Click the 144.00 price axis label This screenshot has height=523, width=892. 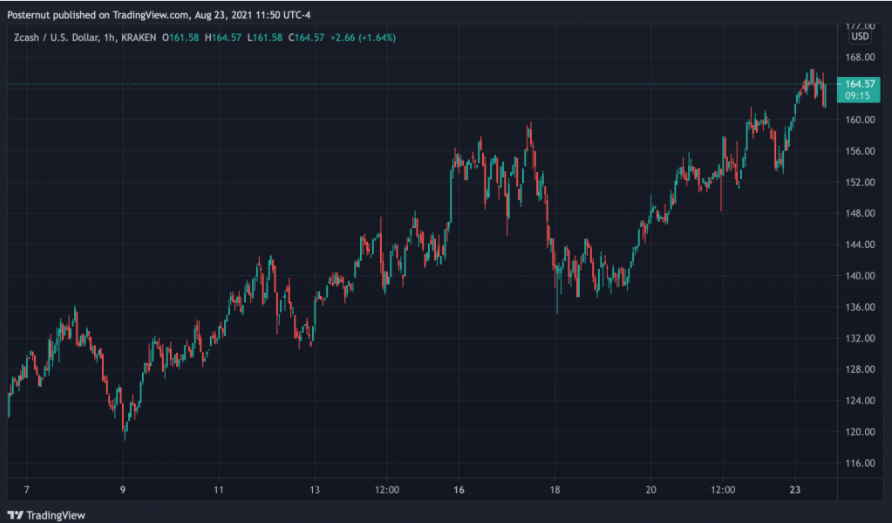point(860,244)
